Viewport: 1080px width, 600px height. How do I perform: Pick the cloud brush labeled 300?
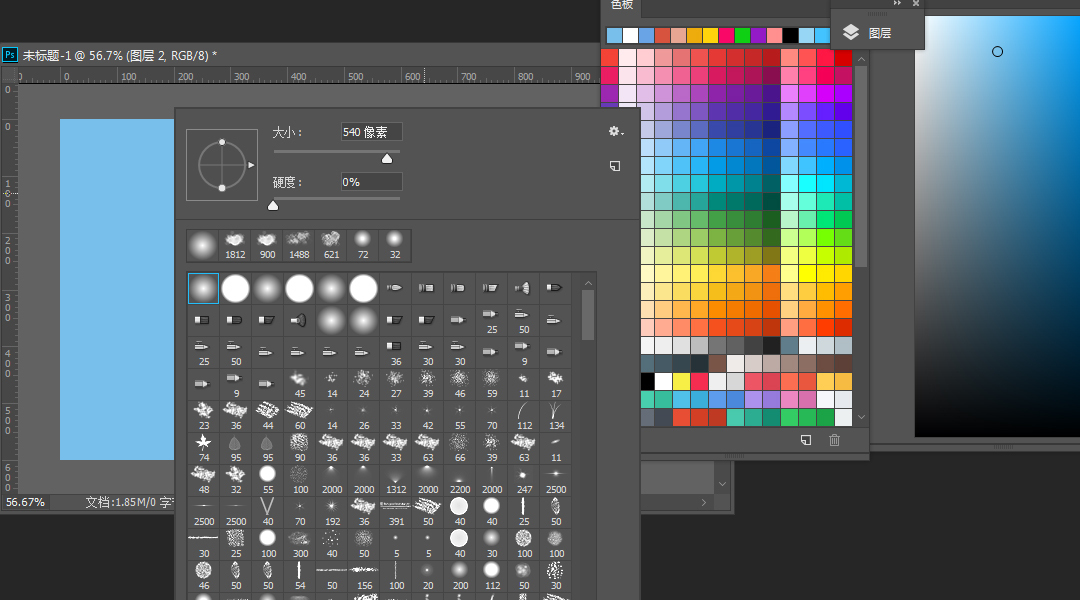[300, 544]
